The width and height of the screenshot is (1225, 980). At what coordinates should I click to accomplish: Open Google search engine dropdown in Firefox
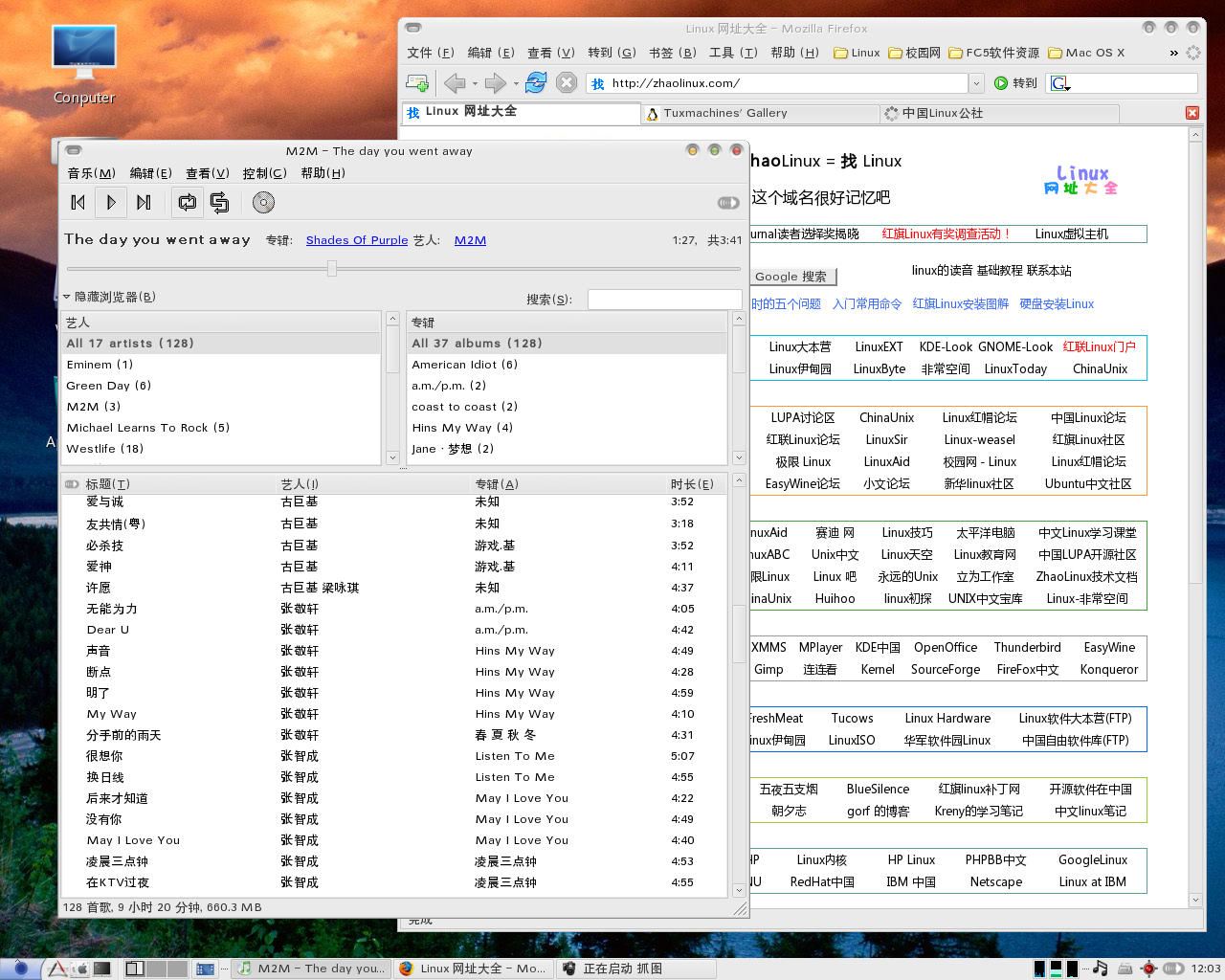point(1060,83)
